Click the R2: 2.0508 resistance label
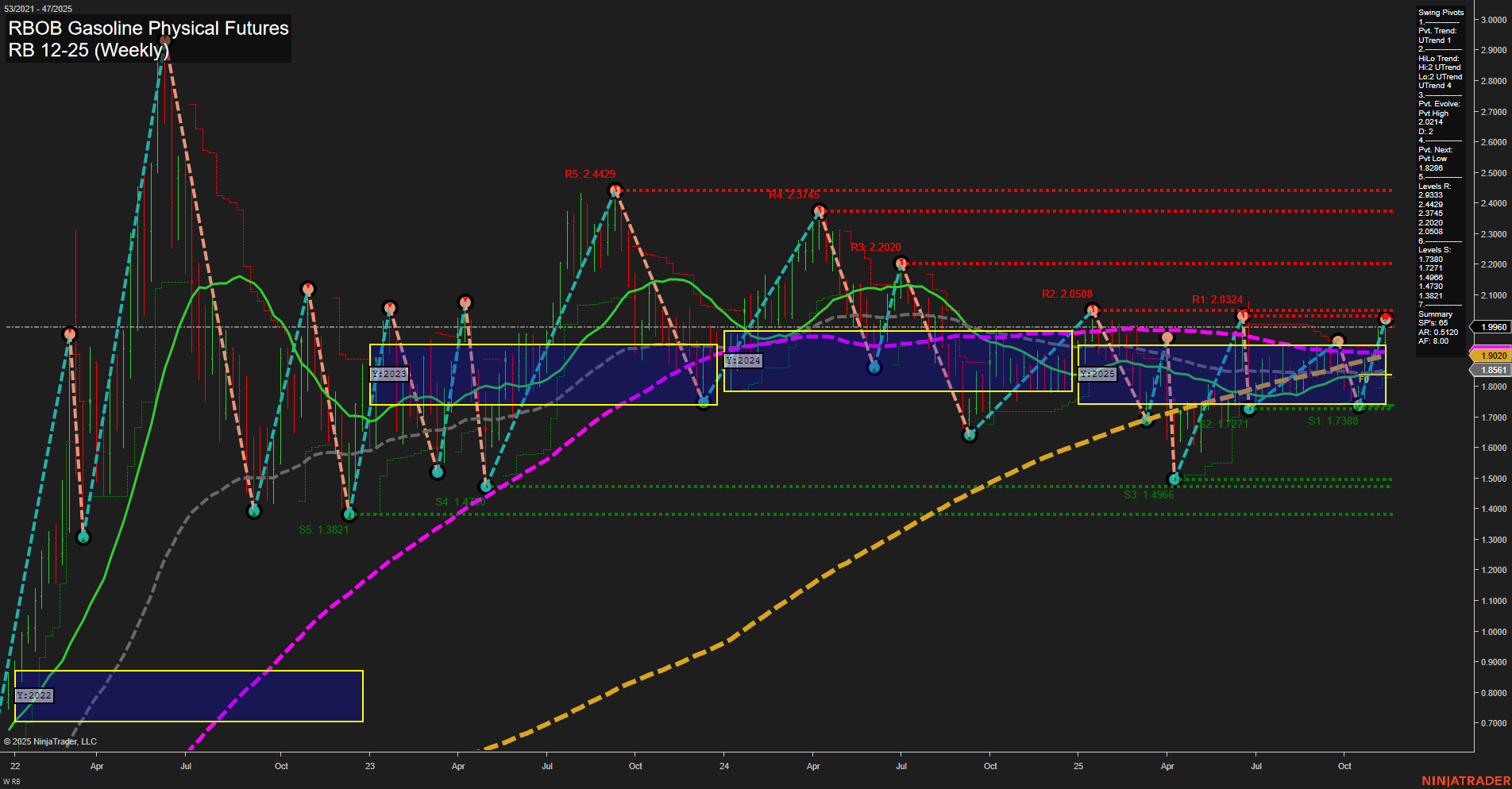Viewport: 1512px width, 789px height. pos(1067,293)
